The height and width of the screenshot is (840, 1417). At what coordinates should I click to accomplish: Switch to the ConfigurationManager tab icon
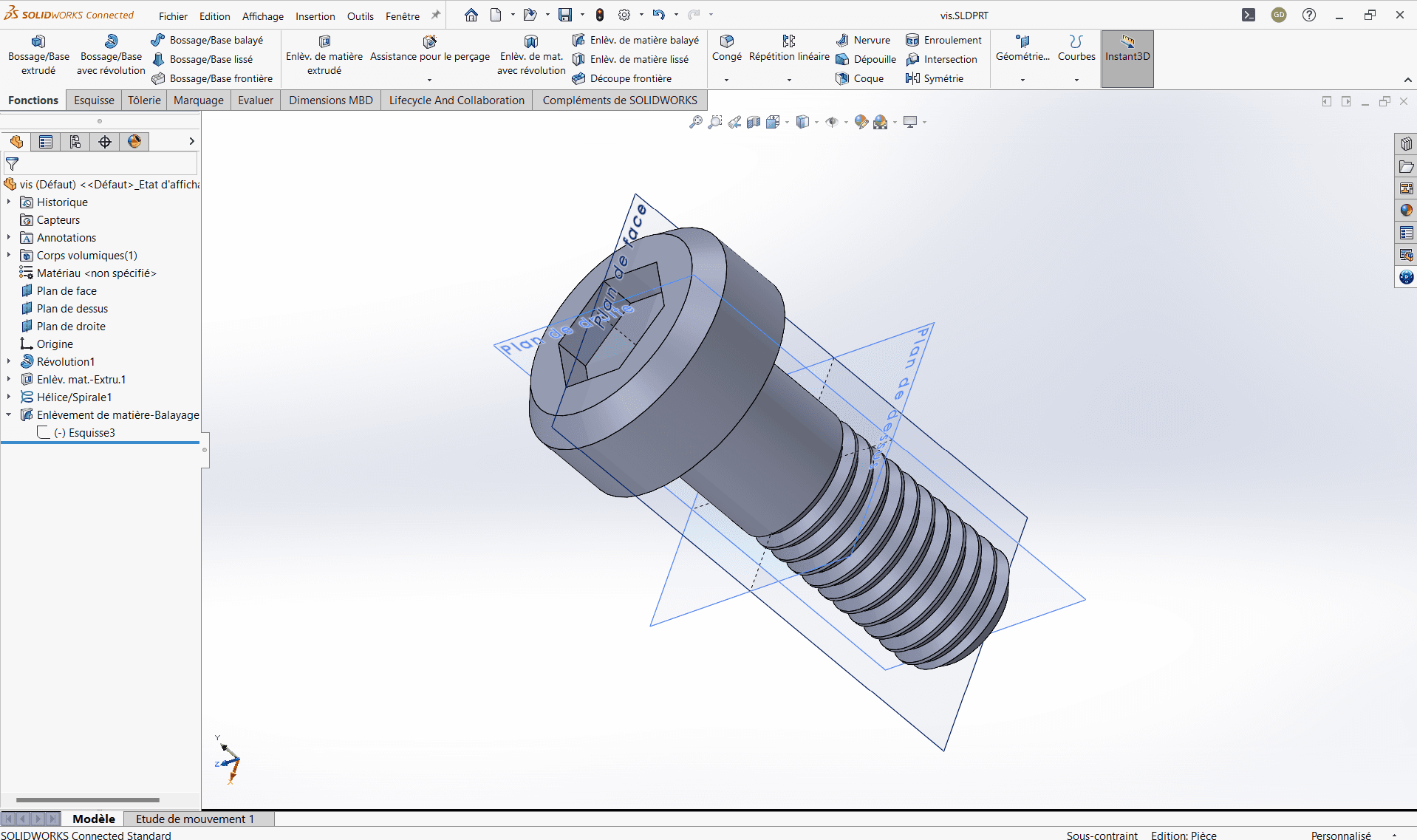pos(75,142)
